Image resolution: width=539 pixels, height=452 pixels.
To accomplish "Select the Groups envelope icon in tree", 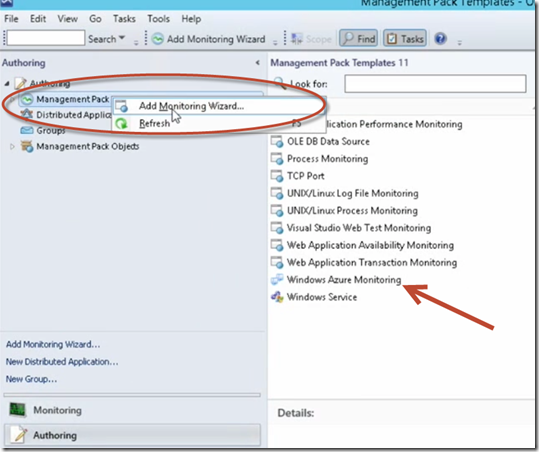I will click(x=27, y=130).
